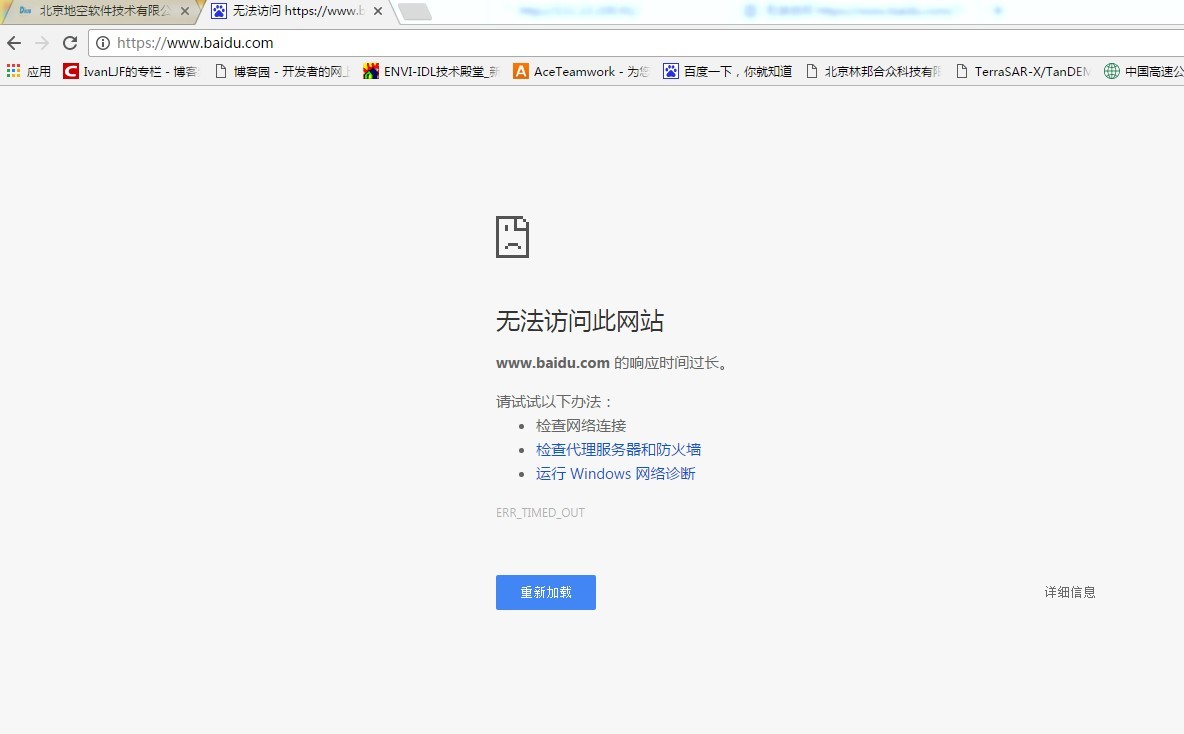Open the 北京林邦合众科技 bookmark

click(874, 71)
